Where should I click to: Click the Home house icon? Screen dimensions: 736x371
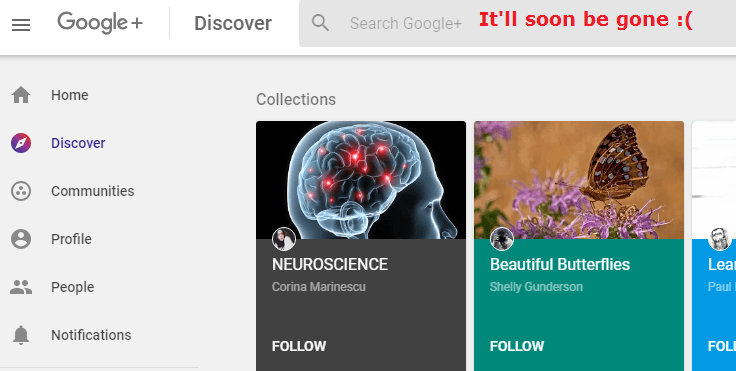pos(21,95)
